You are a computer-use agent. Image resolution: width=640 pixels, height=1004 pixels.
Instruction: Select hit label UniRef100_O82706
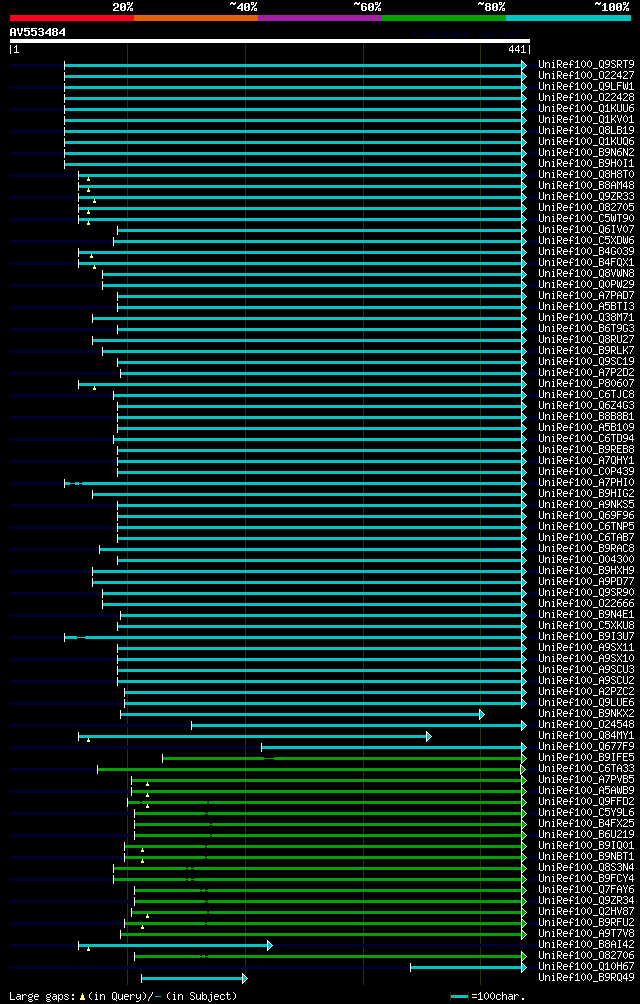586,956
